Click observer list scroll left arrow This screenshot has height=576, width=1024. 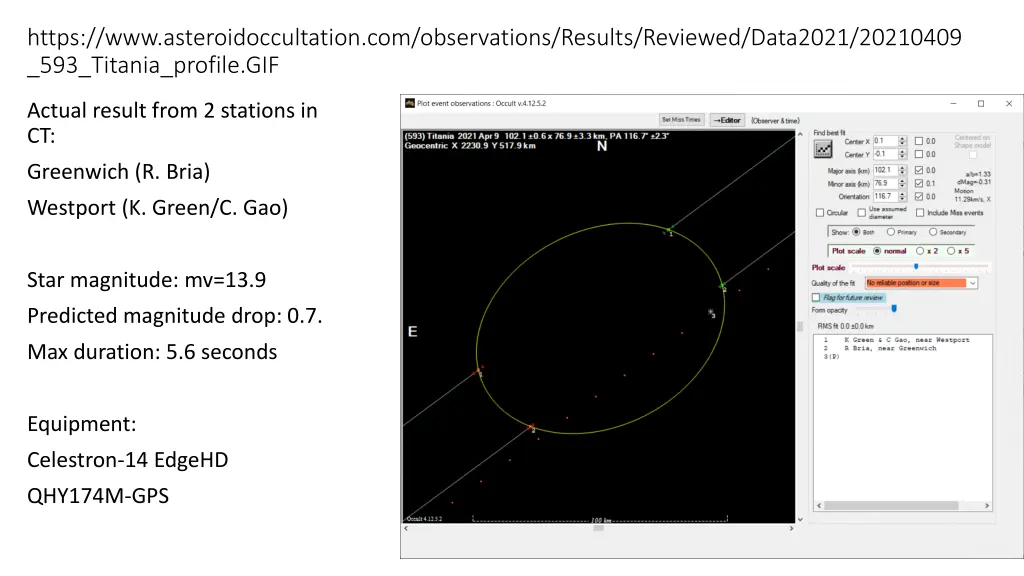click(819, 505)
